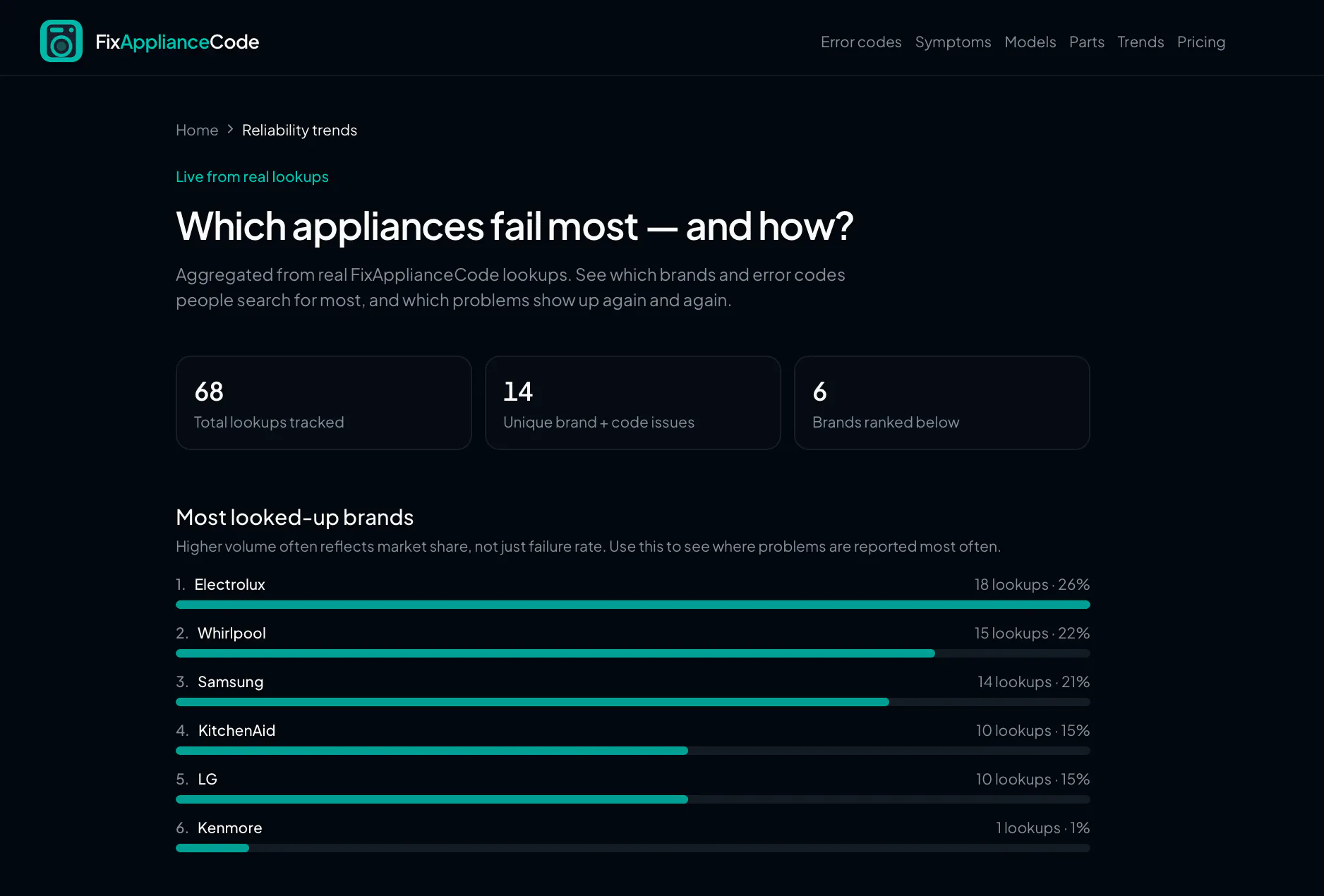The height and width of the screenshot is (896, 1324).
Task: Click the 'Most looked-up brands' heading
Action: [294, 517]
